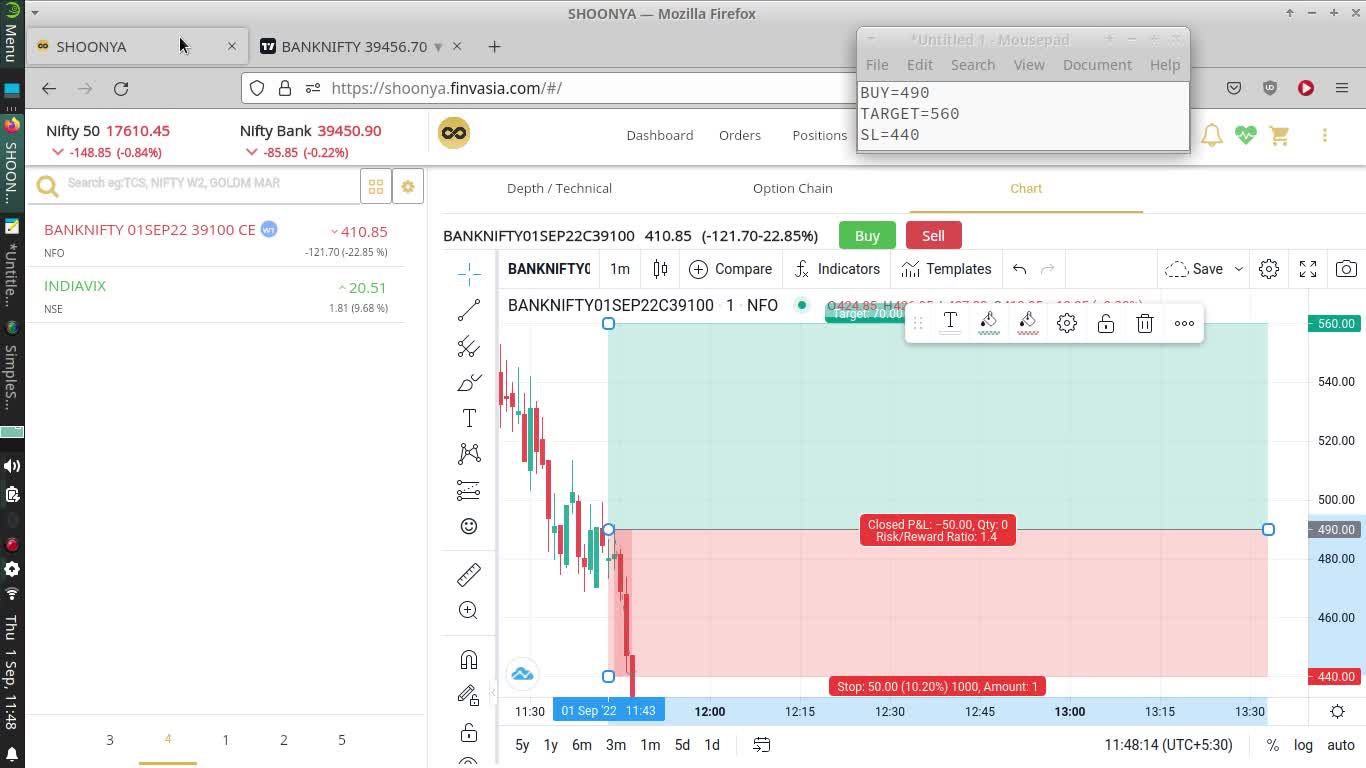1366x768 pixels.
Task: Toggle log scale on price axis
Action: (x=1303, y=745)
